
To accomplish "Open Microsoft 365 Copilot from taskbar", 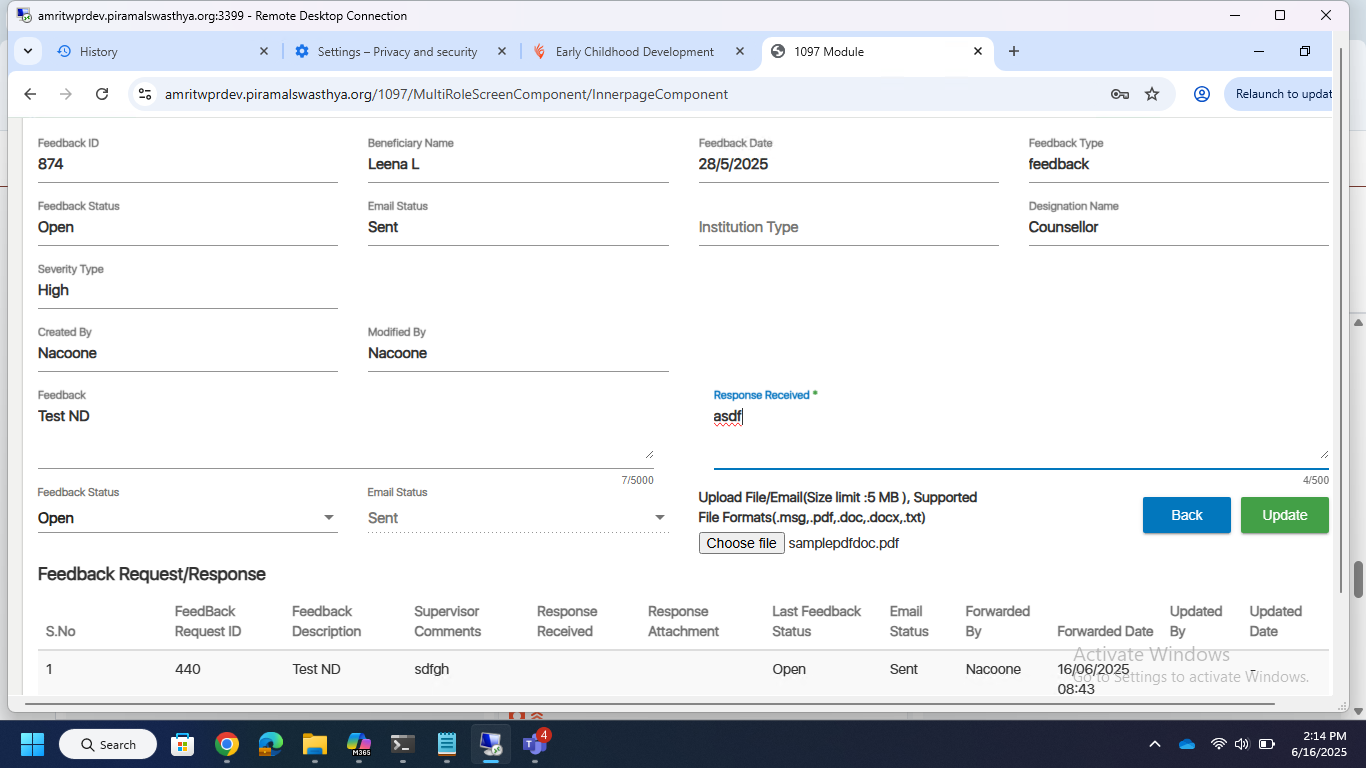I will coord(359,744).
